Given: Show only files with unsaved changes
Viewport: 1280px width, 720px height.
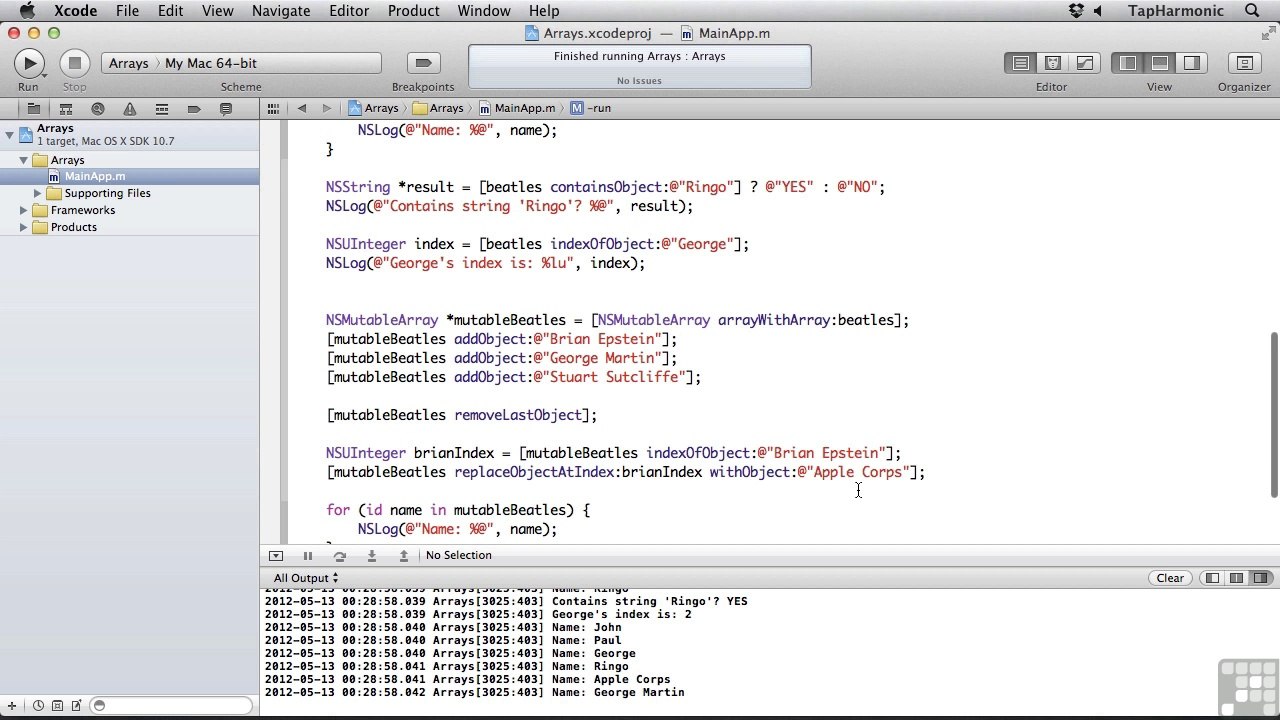Looking at the screenshot, I should [x=76, y=706].
